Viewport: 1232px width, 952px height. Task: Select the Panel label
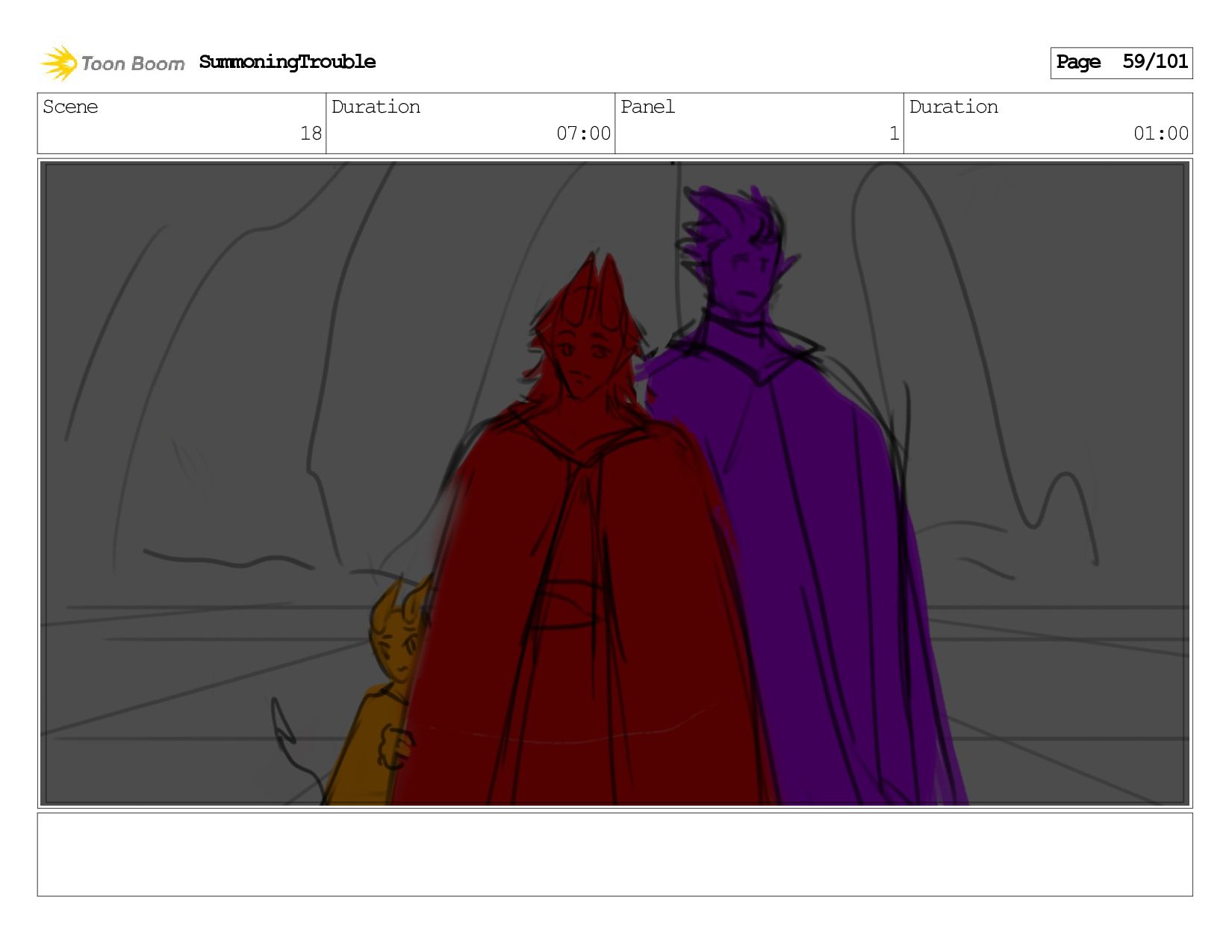click(647, 107)
